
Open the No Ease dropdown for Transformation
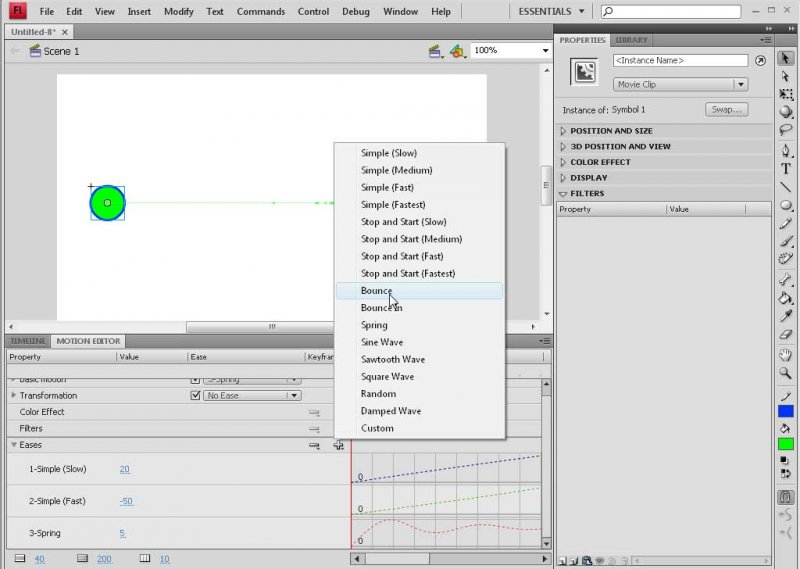(252, 395)
